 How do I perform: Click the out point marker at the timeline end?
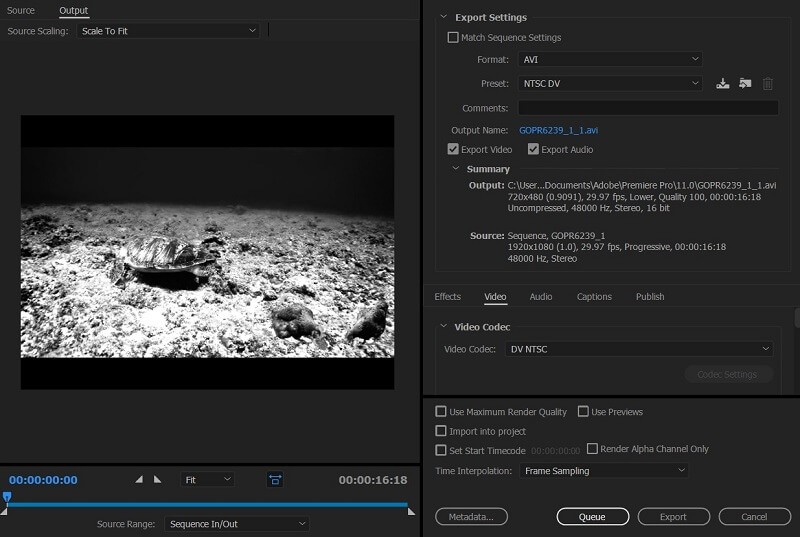point(411,512)
